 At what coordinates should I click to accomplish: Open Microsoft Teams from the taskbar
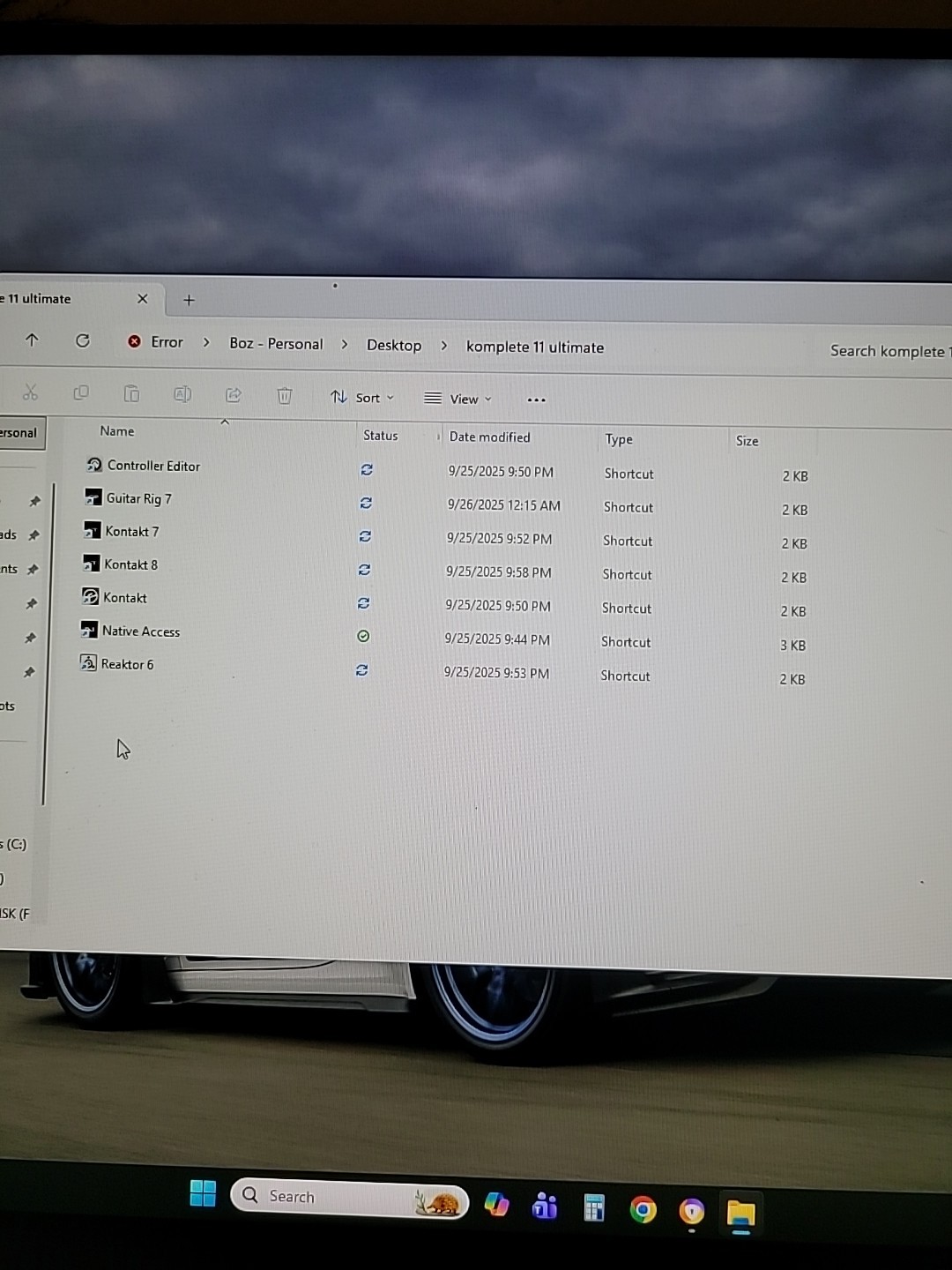point(545,1206)
